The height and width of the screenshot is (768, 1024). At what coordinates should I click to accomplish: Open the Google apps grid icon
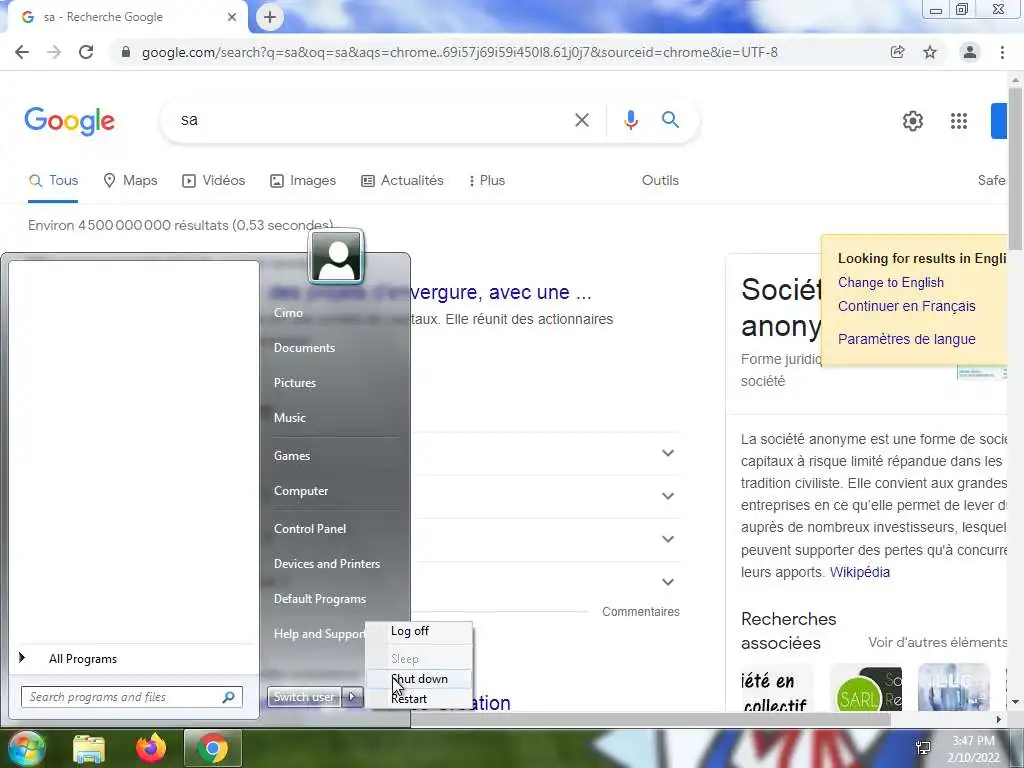click(959, 121)
